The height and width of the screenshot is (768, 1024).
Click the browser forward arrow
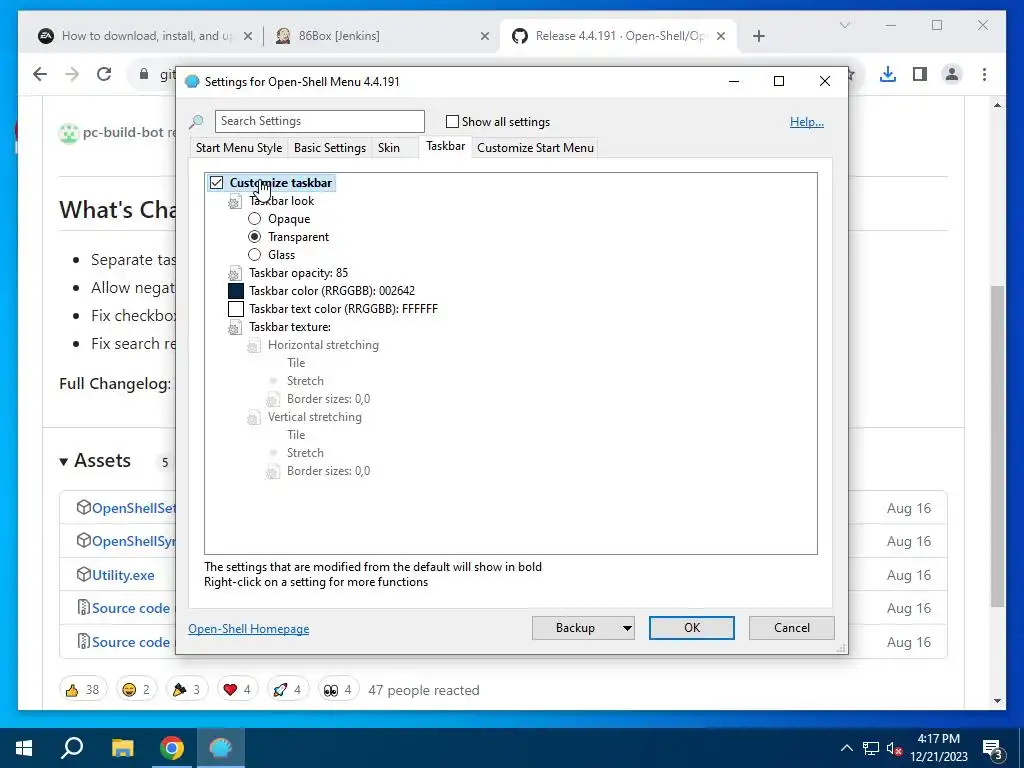tap(72, 74)
